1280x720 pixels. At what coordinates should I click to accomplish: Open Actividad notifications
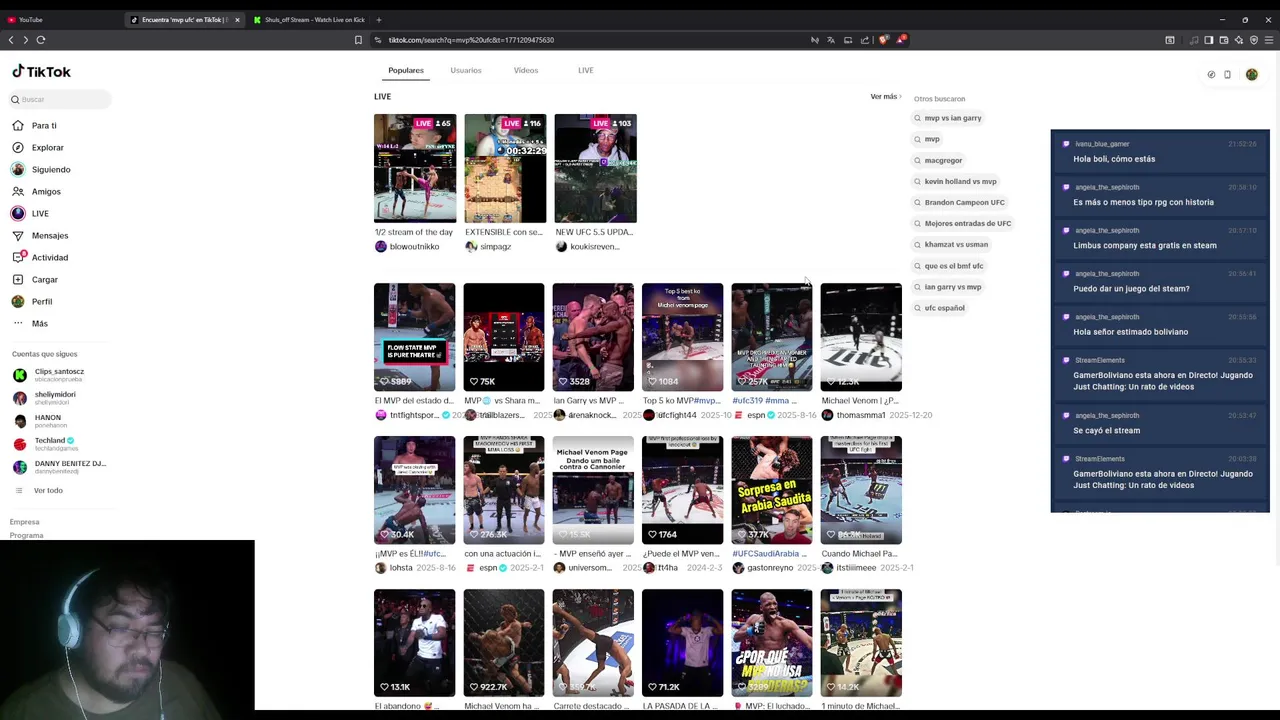(x=40, y=258)
